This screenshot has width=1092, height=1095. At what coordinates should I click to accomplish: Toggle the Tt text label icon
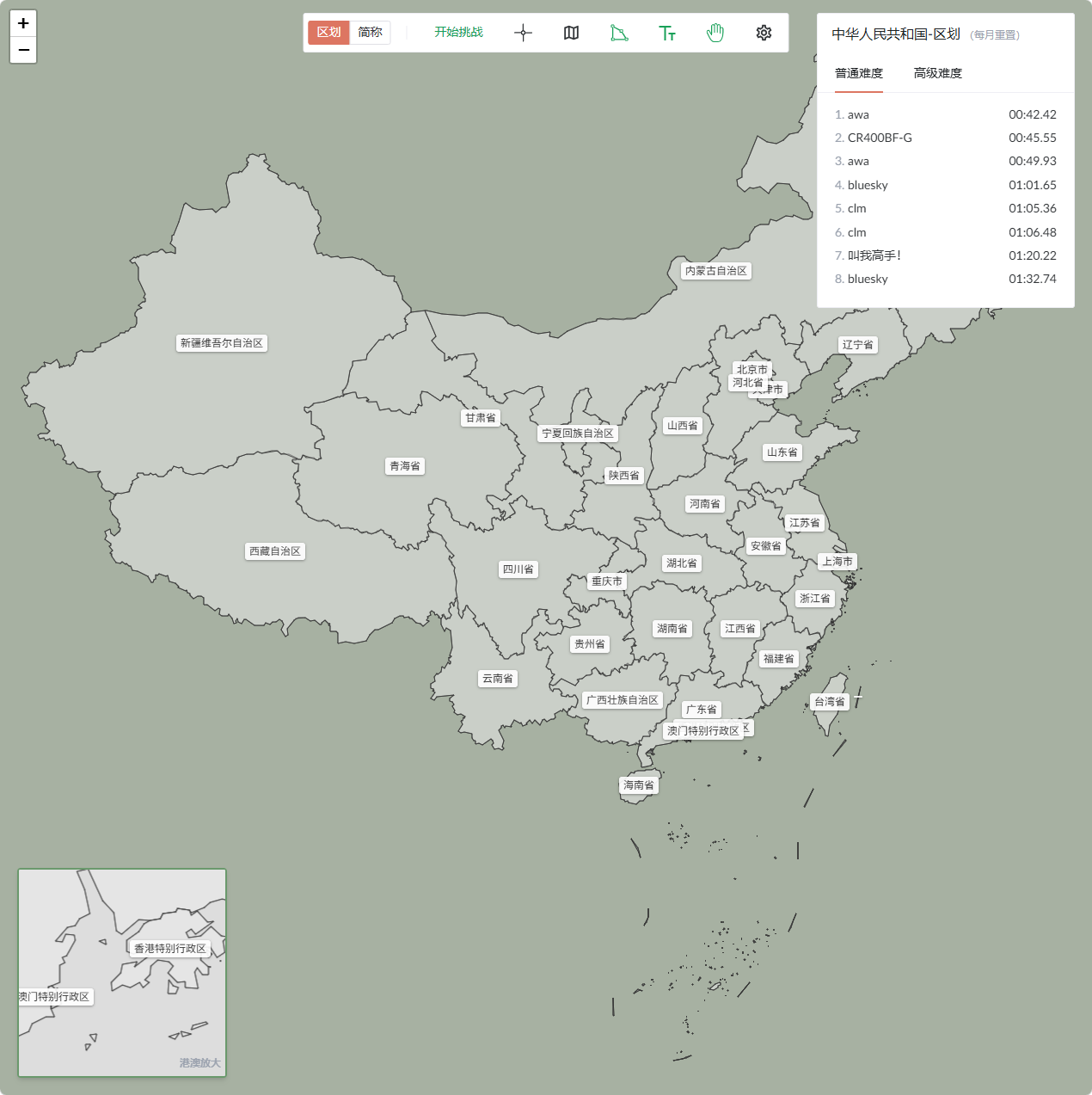coord(667,33)
